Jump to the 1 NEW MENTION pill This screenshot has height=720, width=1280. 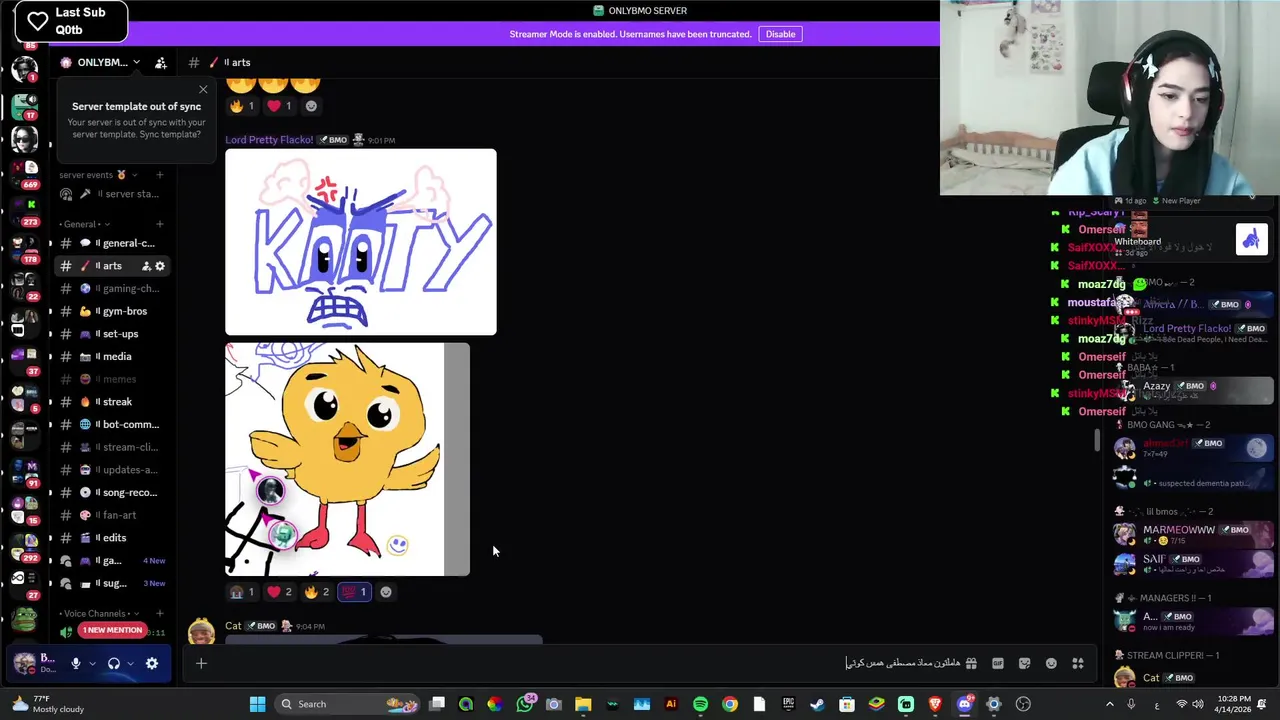pos(112,630)
